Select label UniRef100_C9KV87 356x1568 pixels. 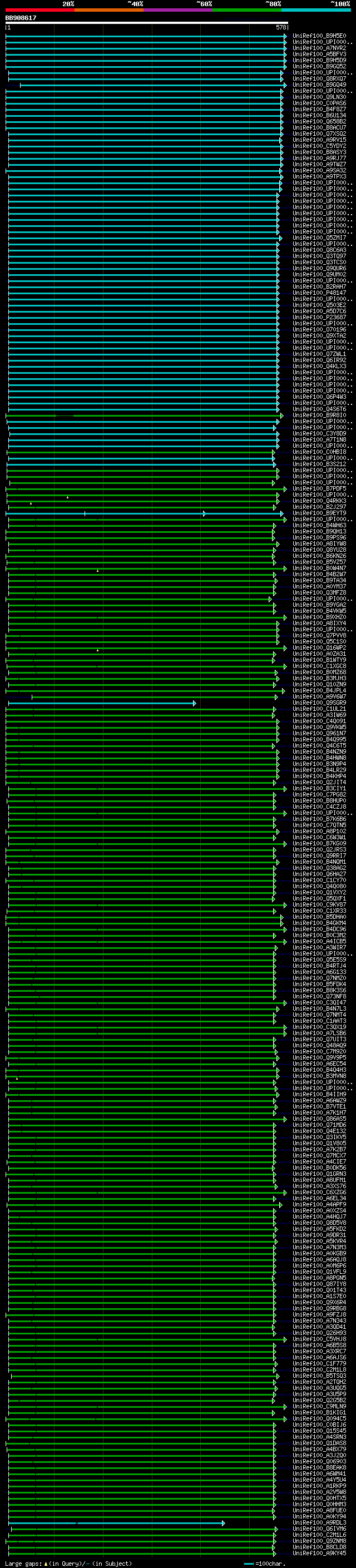(319, 904)
